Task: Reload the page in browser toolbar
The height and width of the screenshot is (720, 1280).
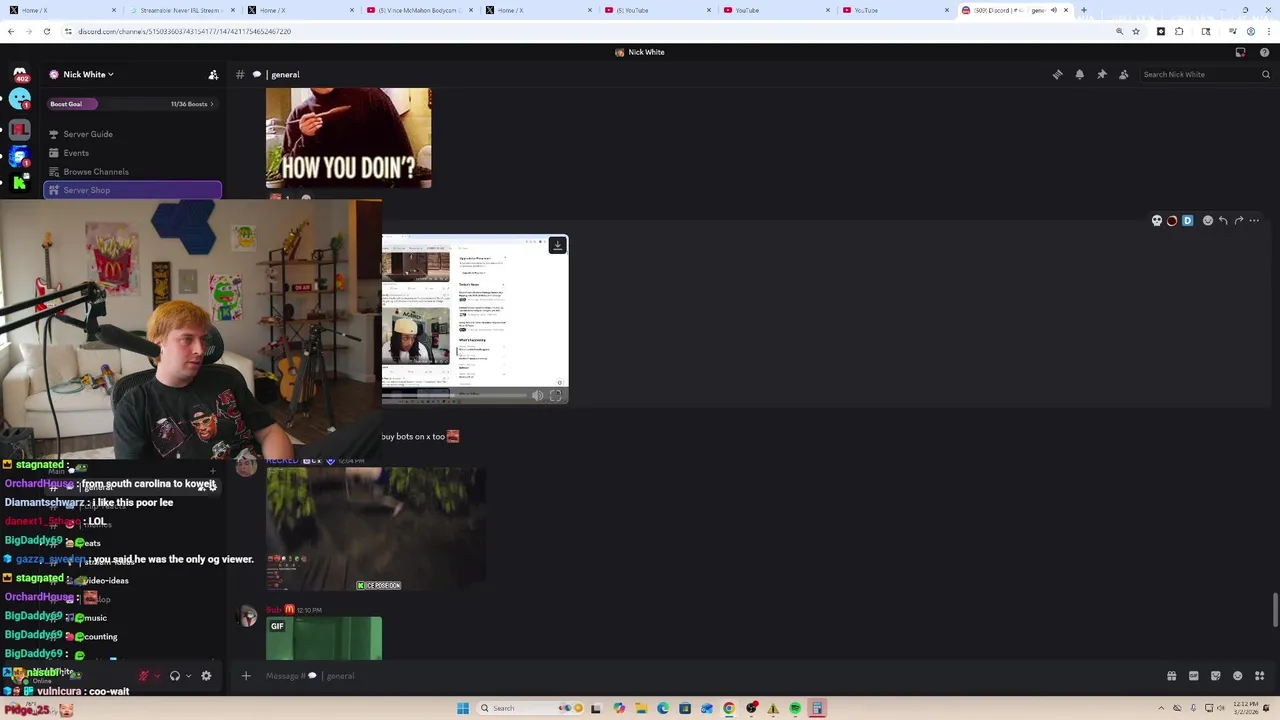Action: [46, 31]
